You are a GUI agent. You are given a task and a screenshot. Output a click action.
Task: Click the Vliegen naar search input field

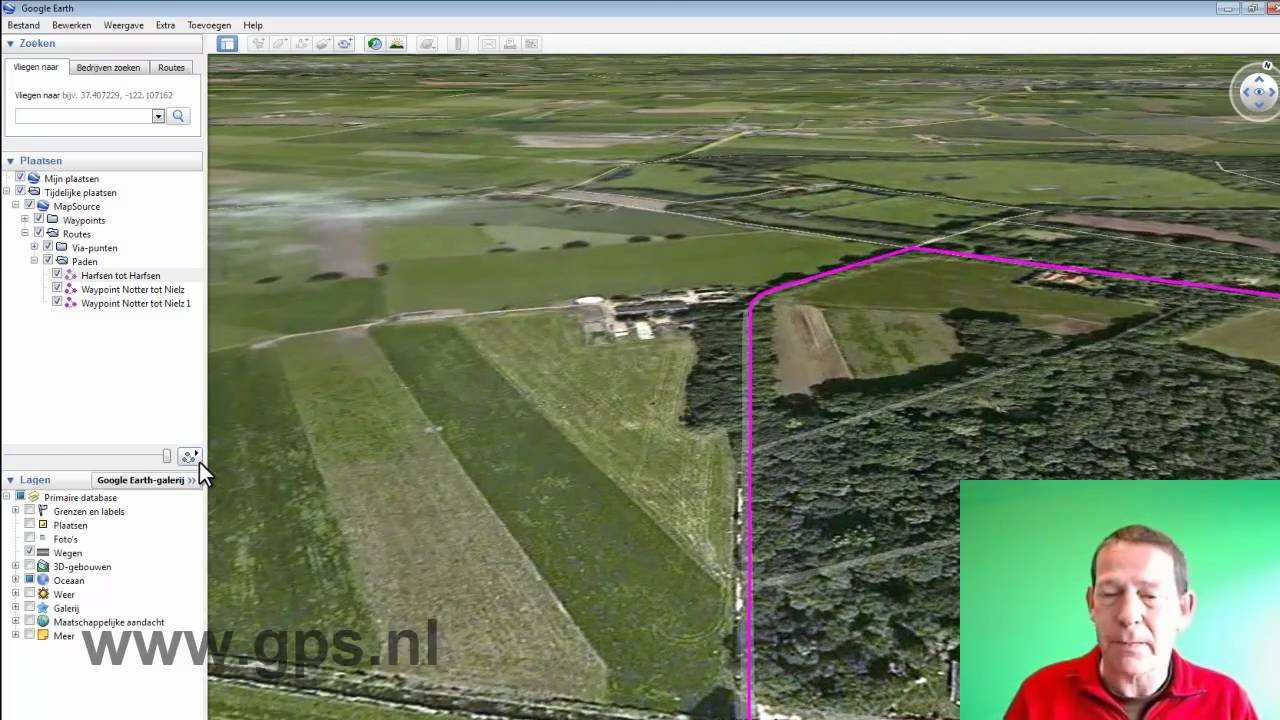click(83, 116)
